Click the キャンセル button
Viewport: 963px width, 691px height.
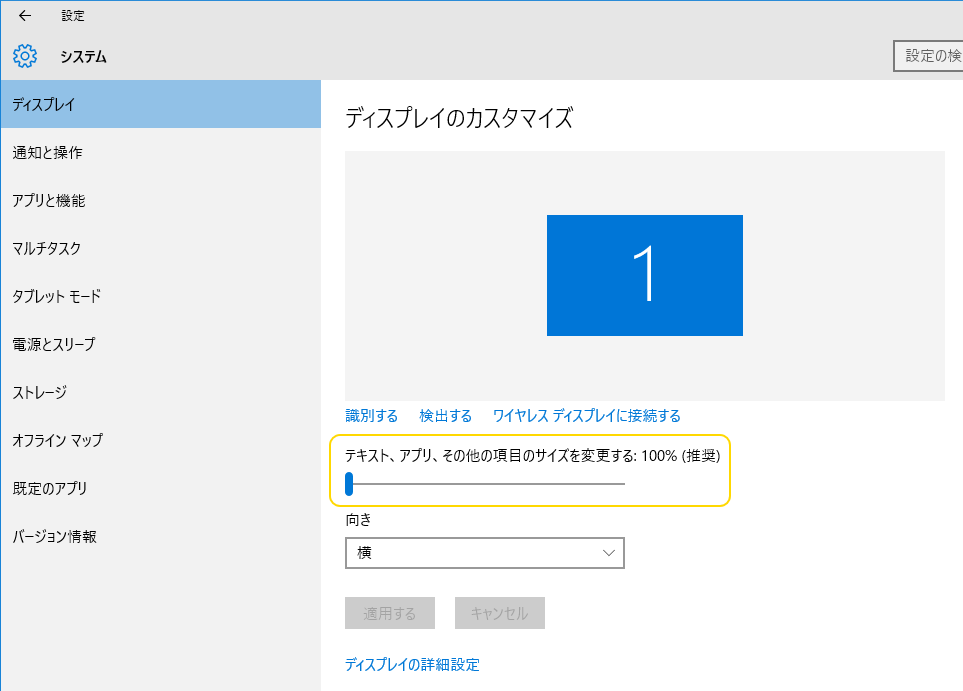(x=499, y=613)
